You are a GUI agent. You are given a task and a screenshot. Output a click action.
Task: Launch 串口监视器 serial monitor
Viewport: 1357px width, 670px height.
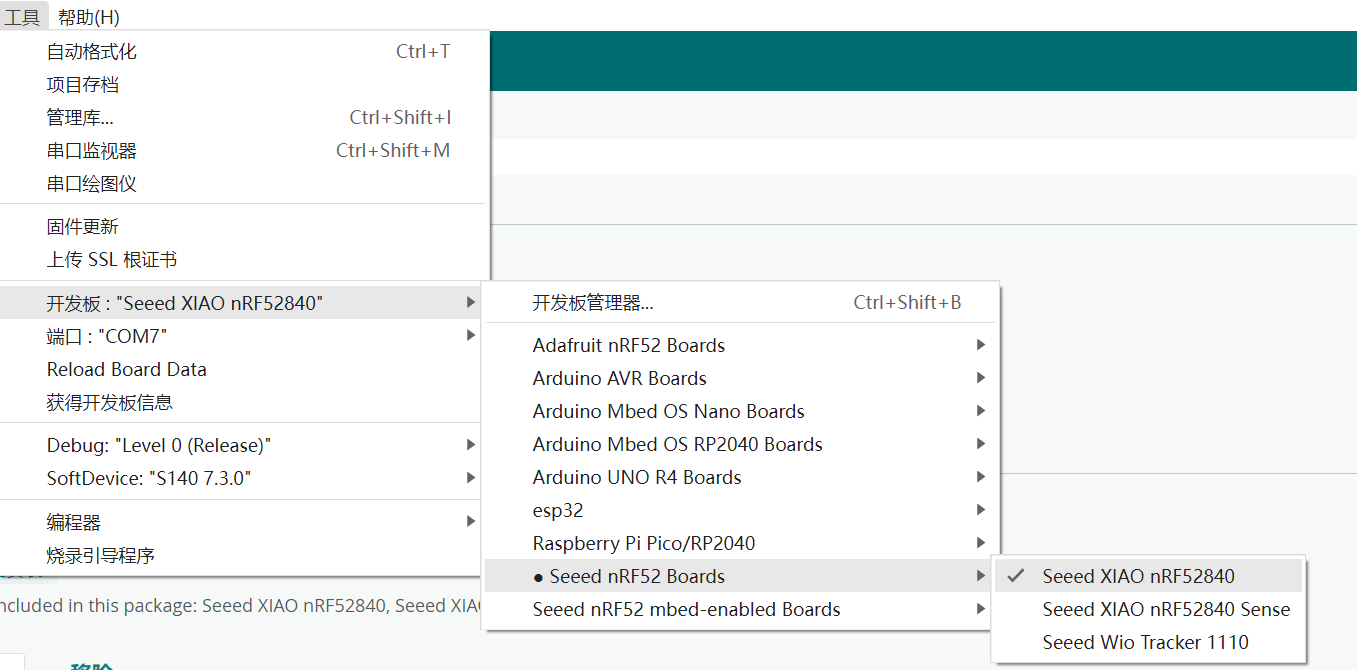[x=244, y=151]
